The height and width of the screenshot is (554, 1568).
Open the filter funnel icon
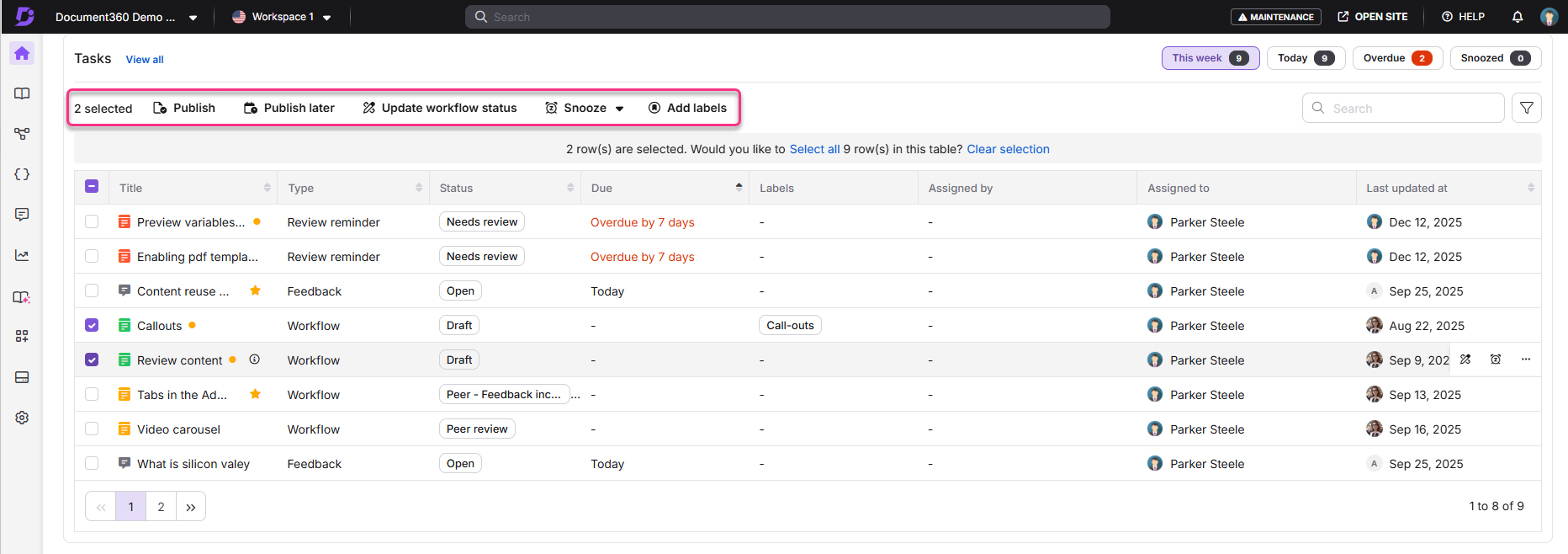coord(1527,108)
